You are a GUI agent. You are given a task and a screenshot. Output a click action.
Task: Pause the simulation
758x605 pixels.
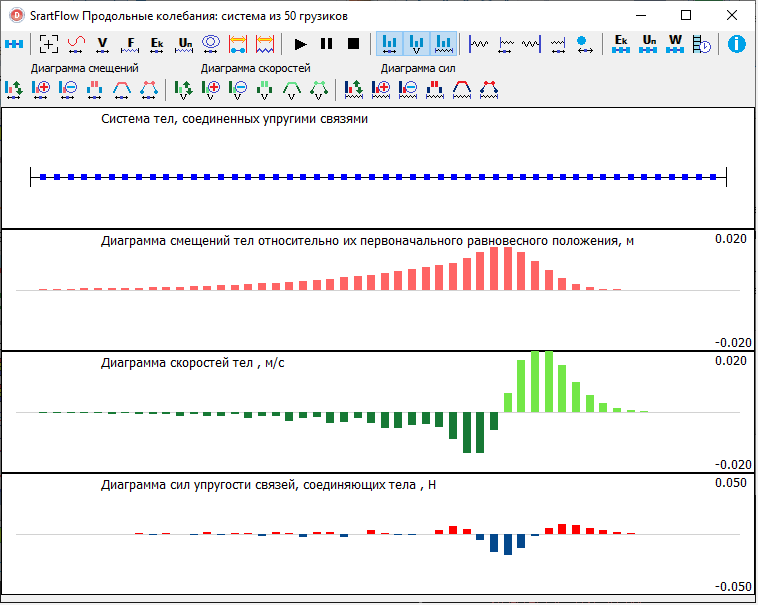327,44
